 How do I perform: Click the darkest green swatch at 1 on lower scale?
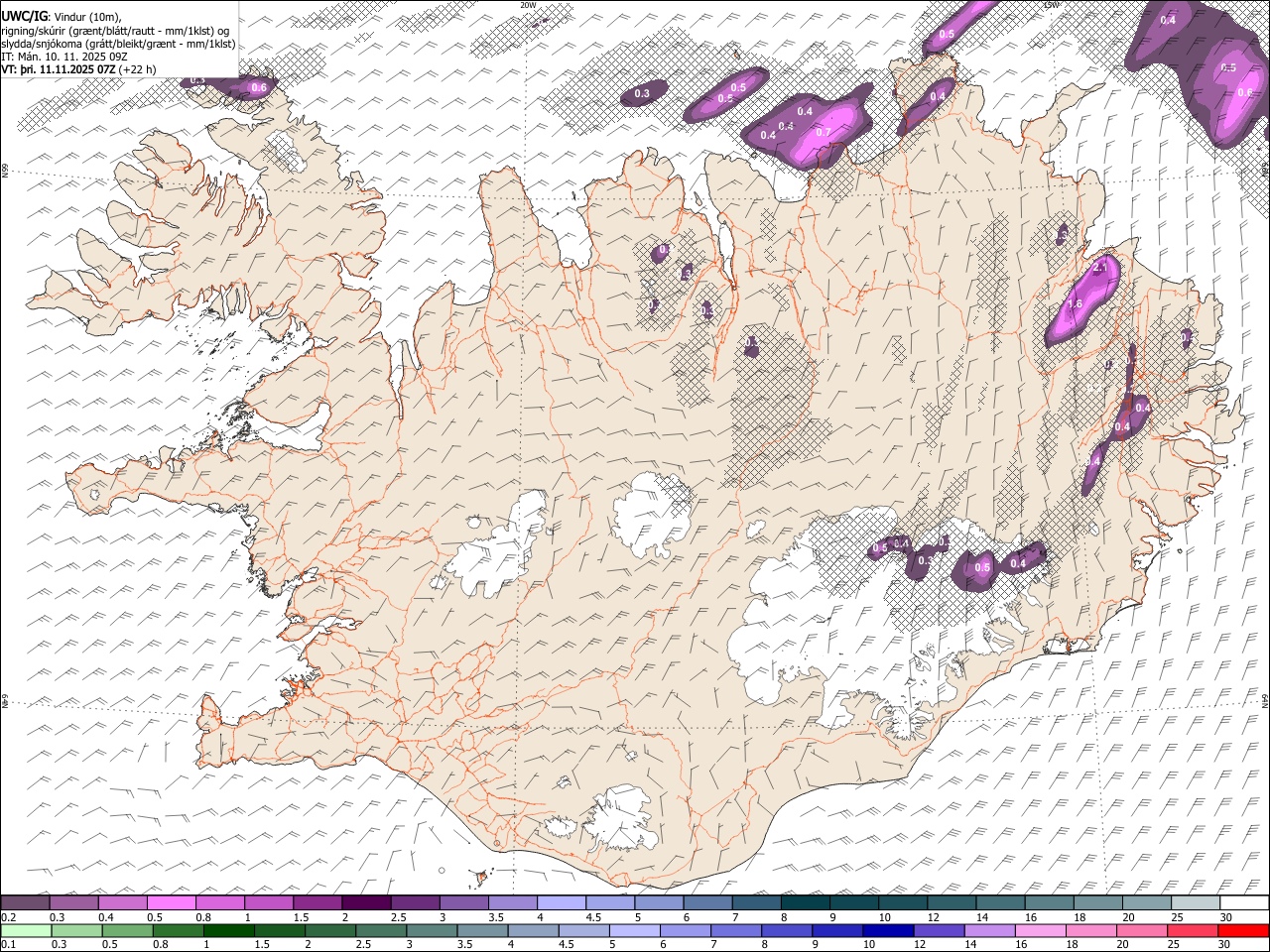tap(228, 931)
